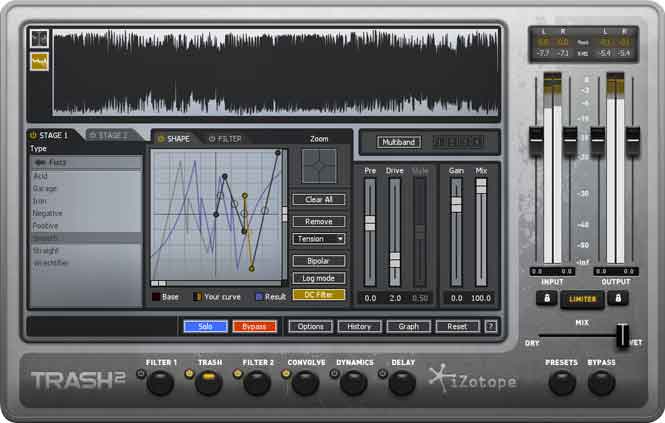Enable the FILTER tab power icon
The width and height of the screenshot is (665, 423).
point(212,139)
